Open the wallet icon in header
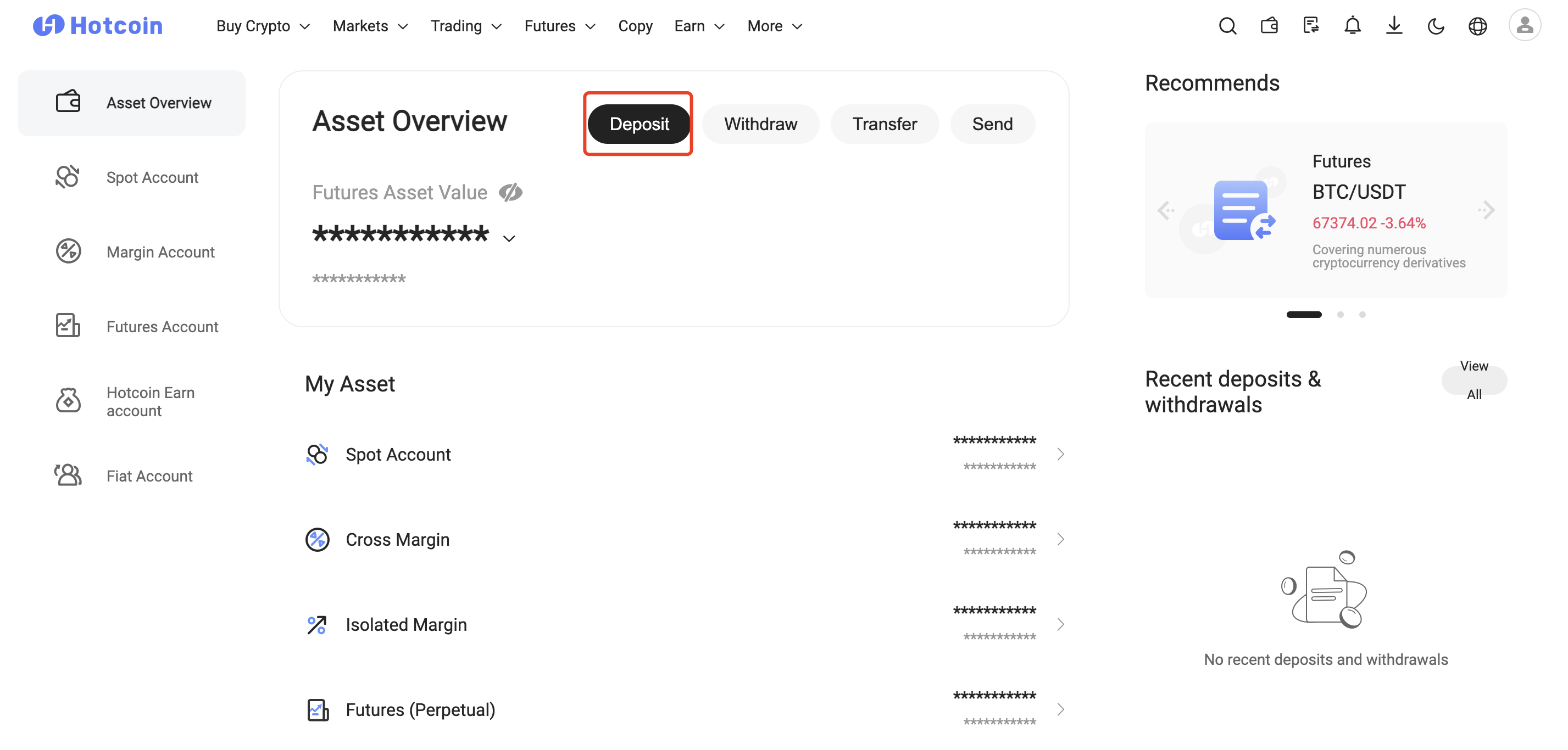Screen dimensions: 1568x750 pos(1269,26)
